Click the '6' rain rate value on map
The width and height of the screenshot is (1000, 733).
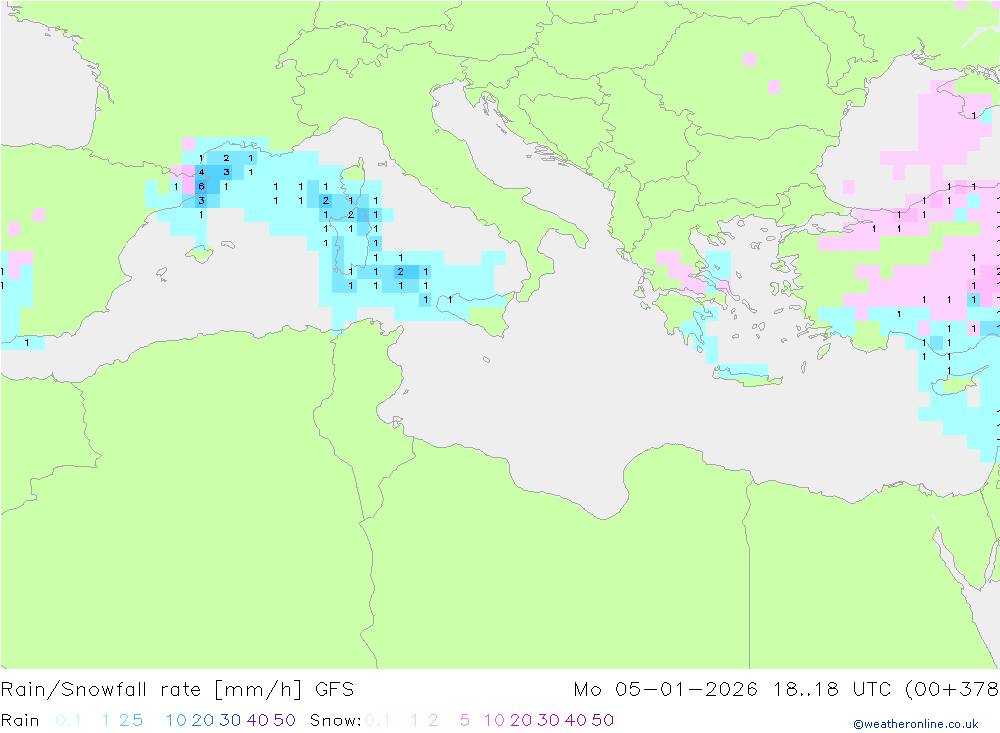pos(202,186)
